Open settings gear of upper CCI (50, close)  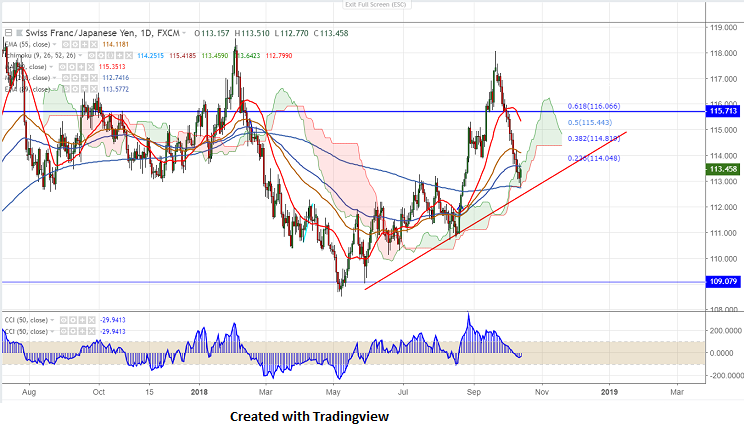coord(73,320)
